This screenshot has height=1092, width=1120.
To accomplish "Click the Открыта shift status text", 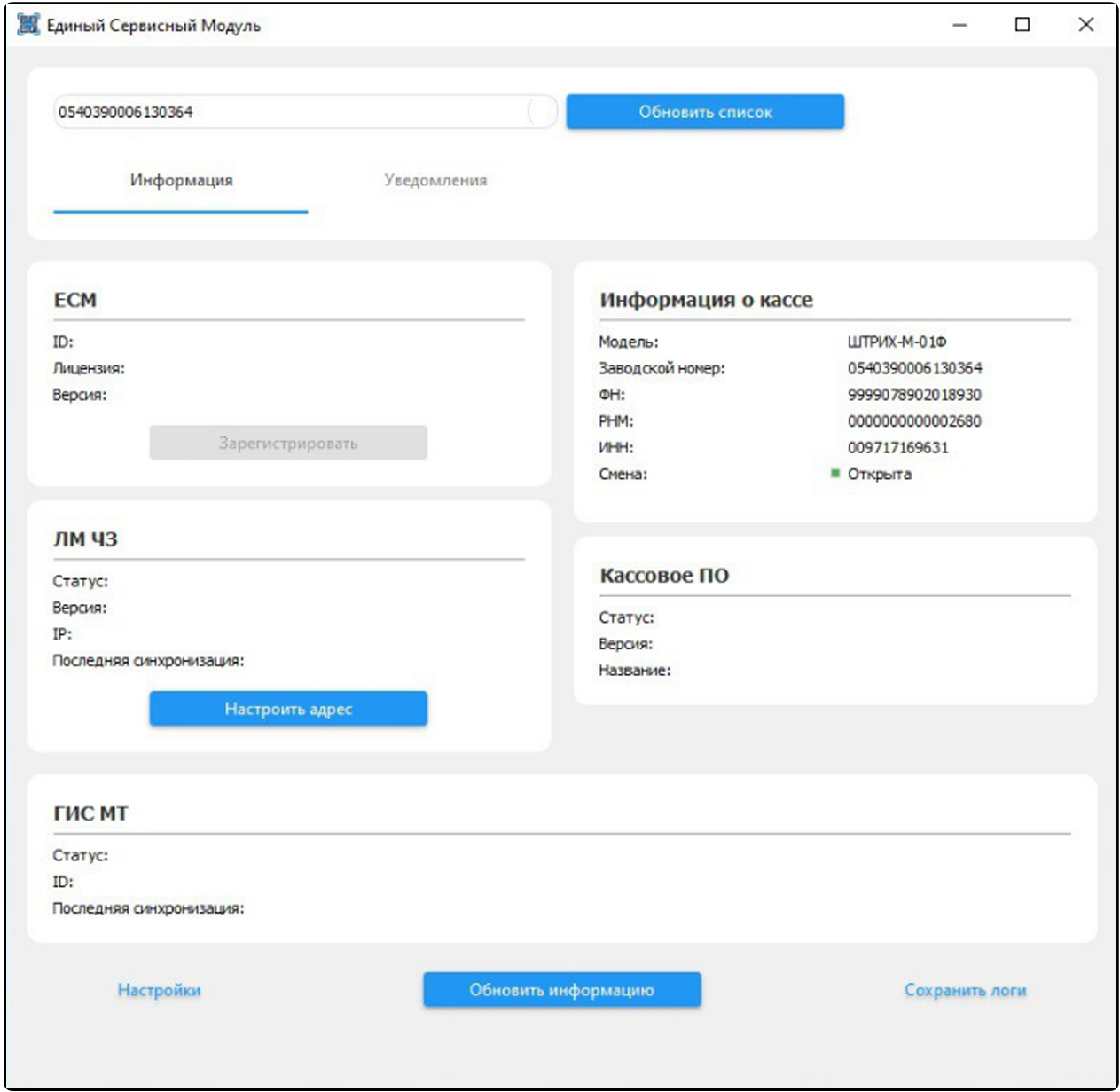I will [x=880, y=474].
